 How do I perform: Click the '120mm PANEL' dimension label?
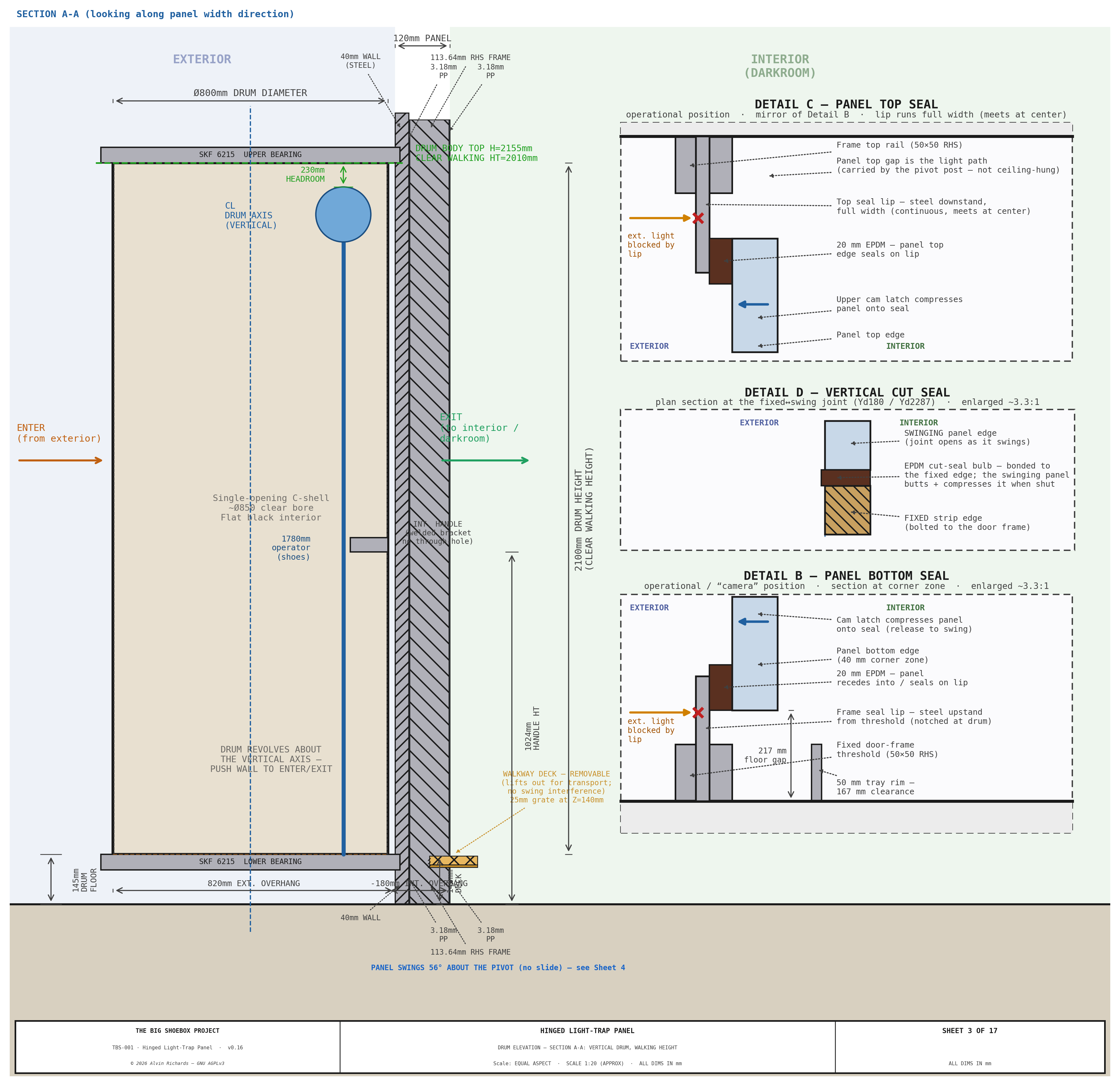(x=422, y=38)
